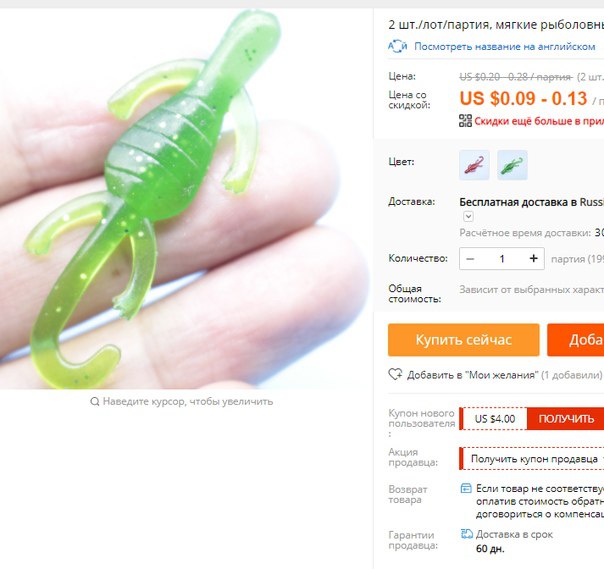Increase quantity with the plus button
Viewport: 604px width, 569px height.
533,258
